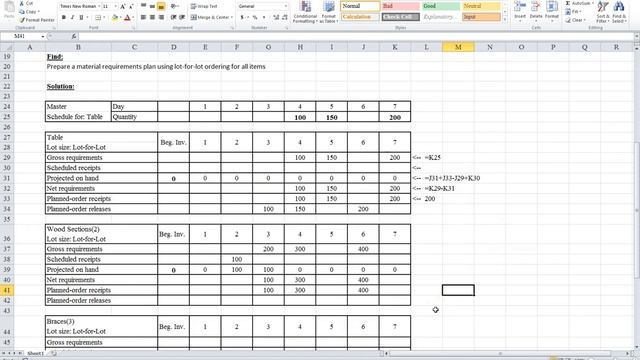Expand the cell styles gallery

[505, 19]
